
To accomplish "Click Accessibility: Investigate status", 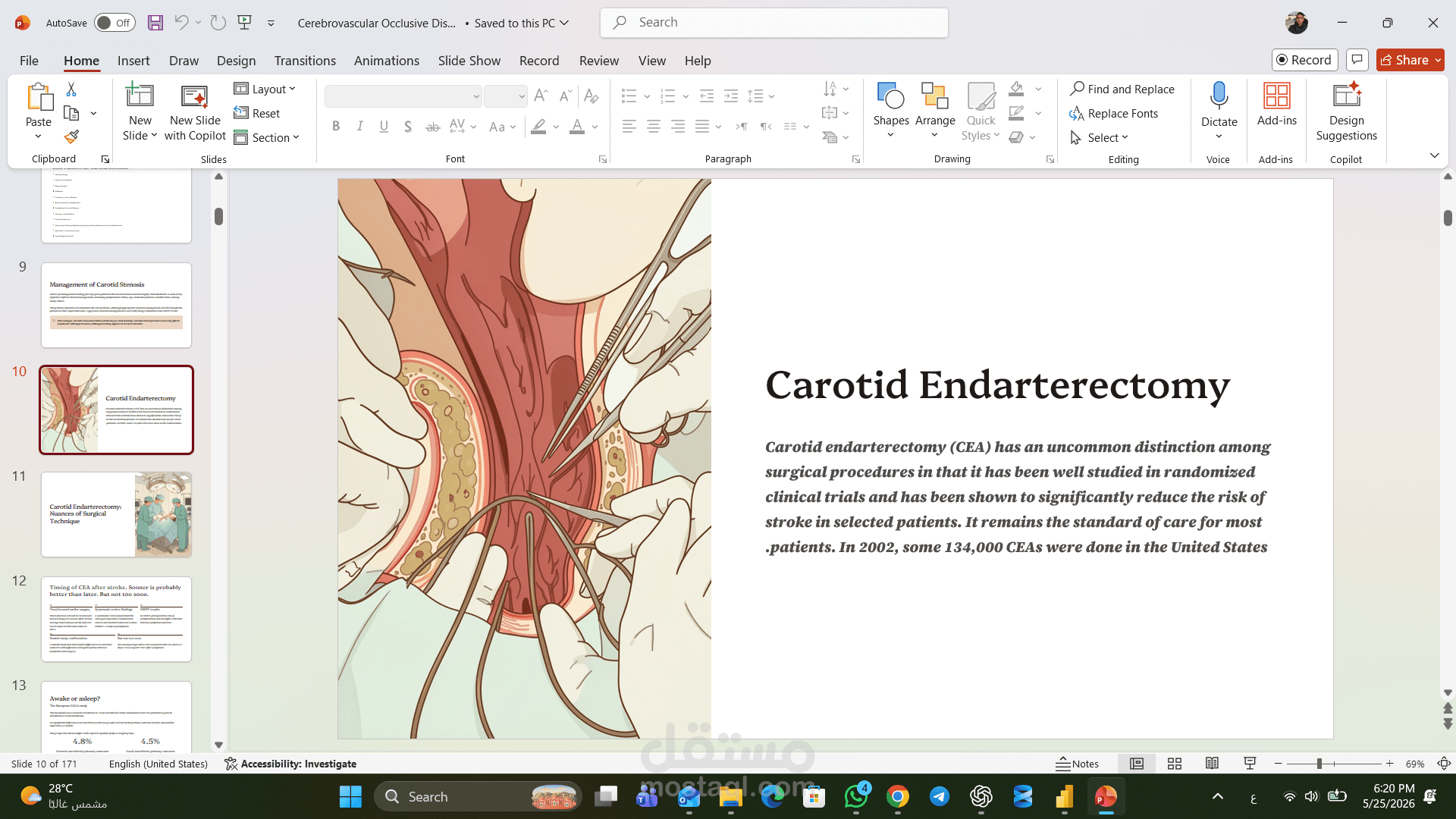I will click(290, 764).
